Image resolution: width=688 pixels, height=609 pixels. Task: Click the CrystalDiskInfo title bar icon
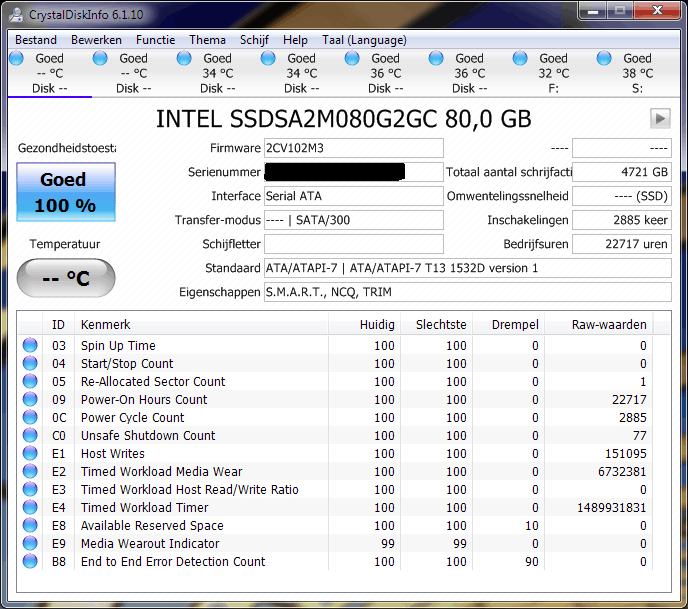16,14
